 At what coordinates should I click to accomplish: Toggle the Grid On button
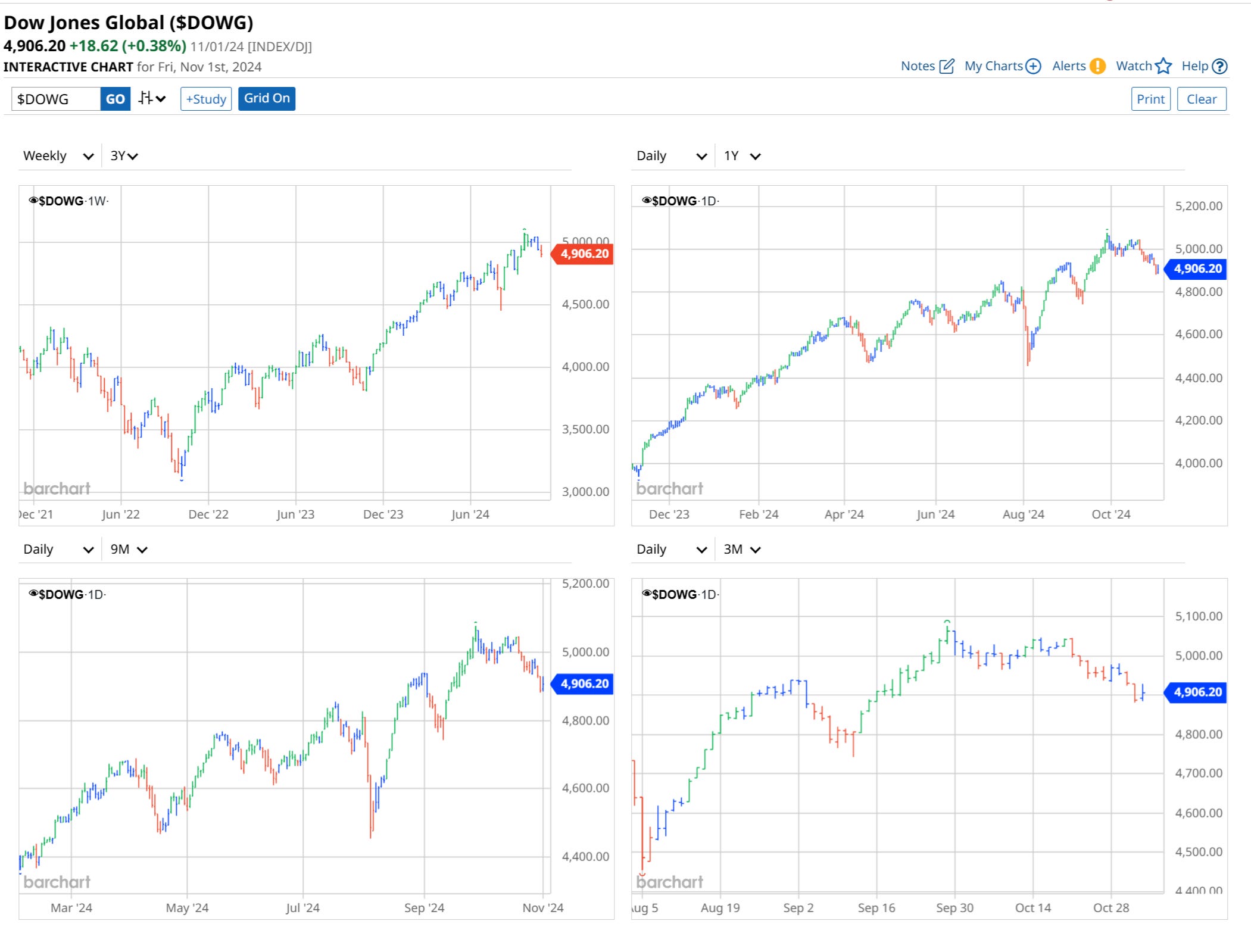click(266, 98)
